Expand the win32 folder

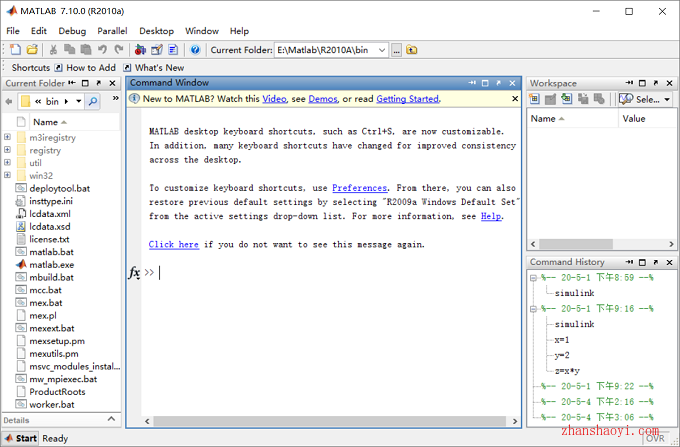[x=7, y=175]
